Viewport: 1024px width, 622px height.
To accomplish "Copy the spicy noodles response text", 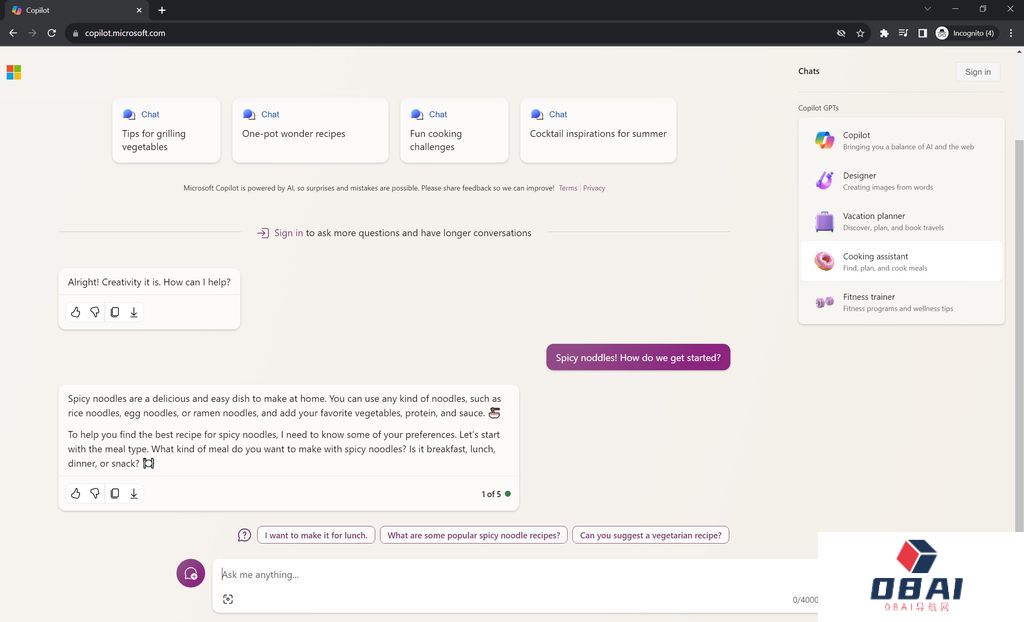I will tap(114, 494).
